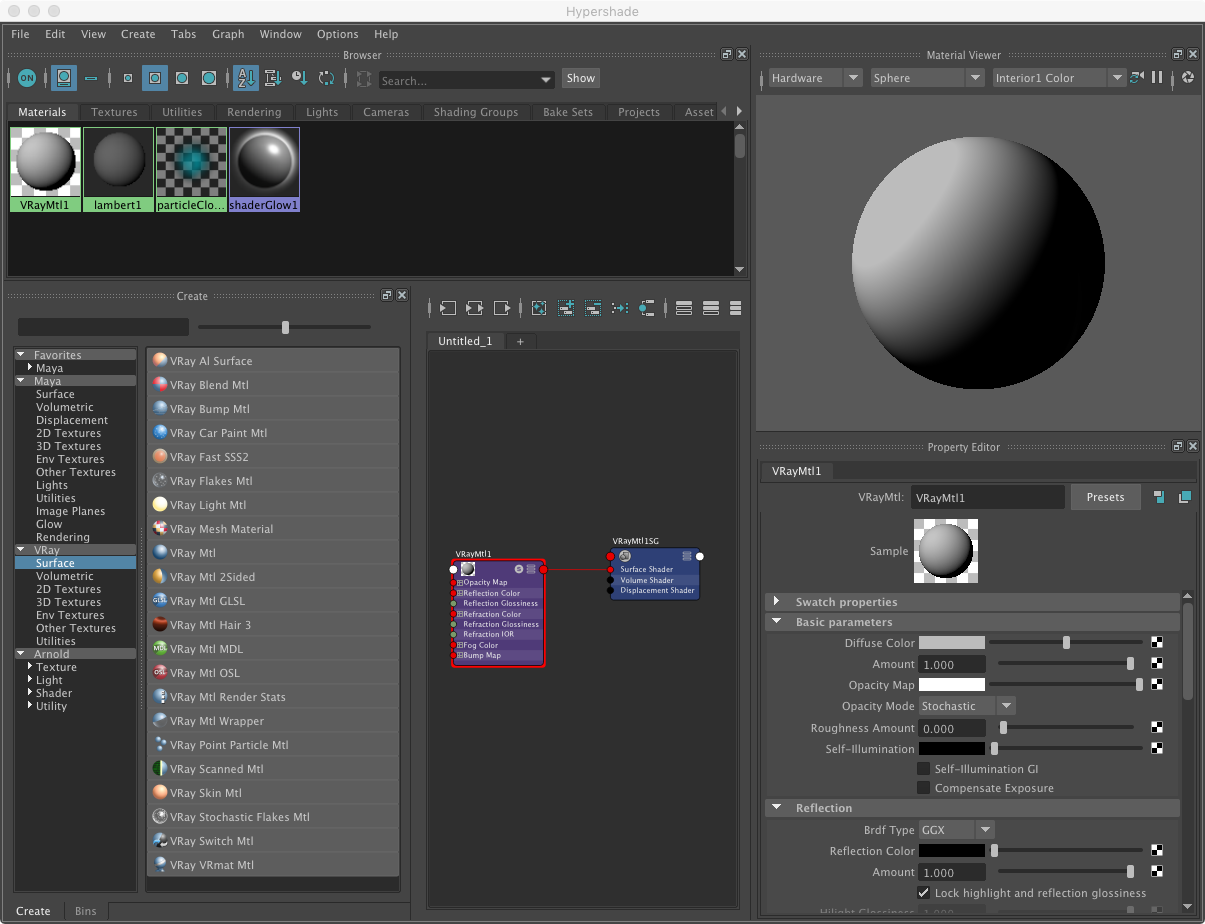Open the Presets for VRayMtl1
Viewport: 1205px width, 924px height.
tap(1105, 496)
